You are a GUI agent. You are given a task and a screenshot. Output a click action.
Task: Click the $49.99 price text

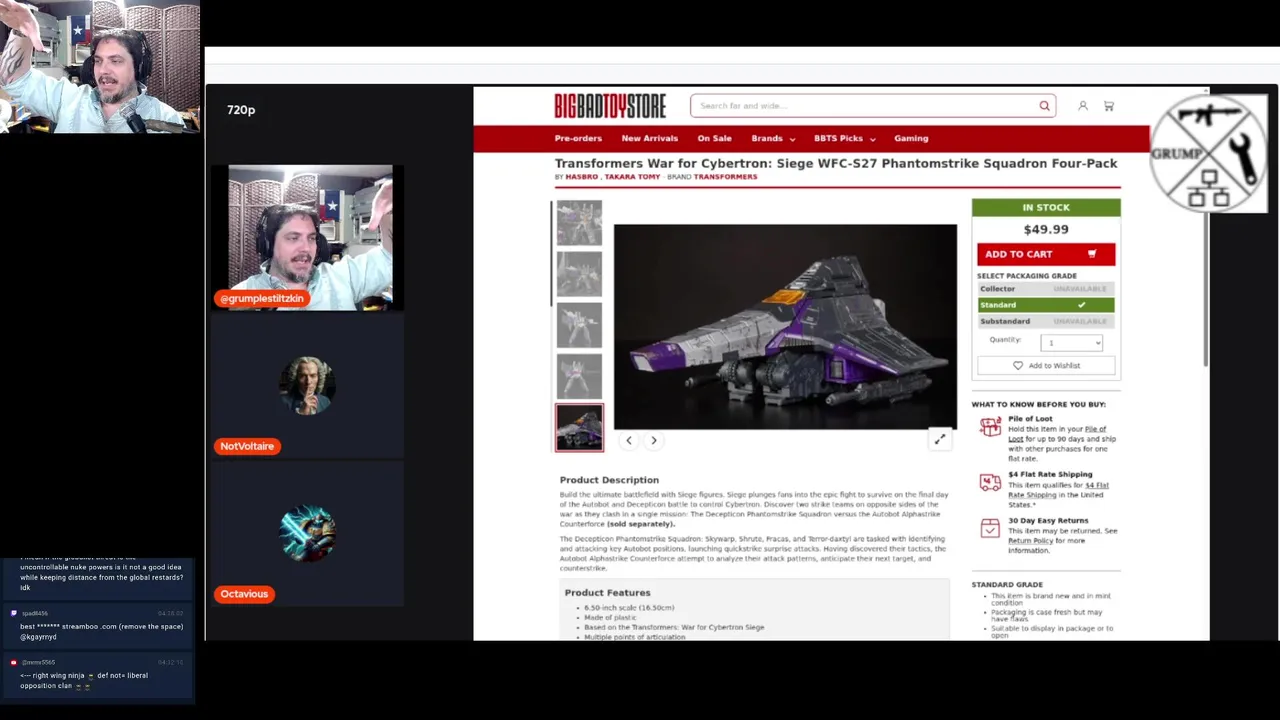click(1046, 230)
